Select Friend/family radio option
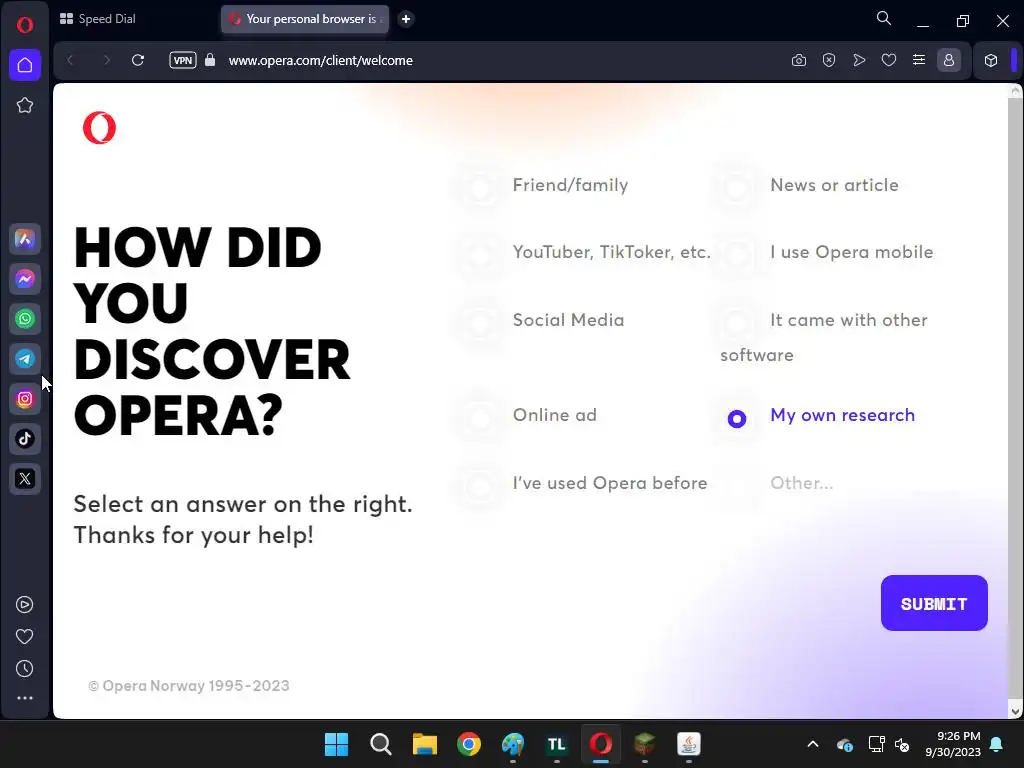Viewport: 1024px width, 768px height. point(480,187)
